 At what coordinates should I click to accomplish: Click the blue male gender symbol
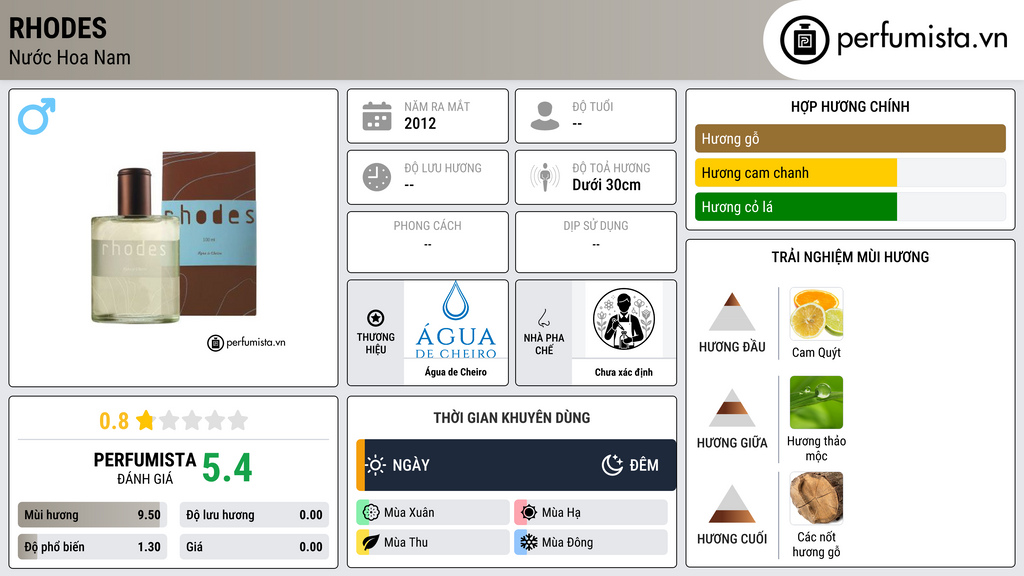[x=37, y=116]
